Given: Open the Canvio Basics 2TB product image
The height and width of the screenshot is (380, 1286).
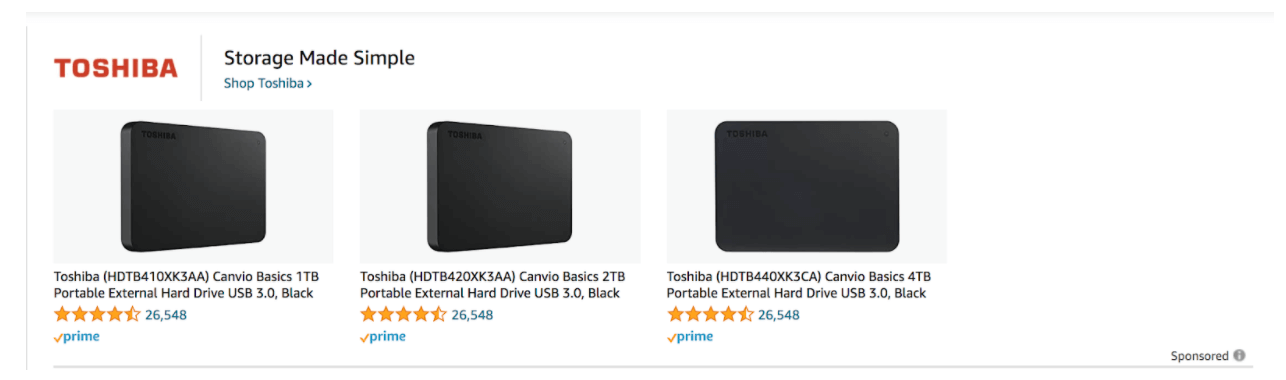Looking at the screenshot, I should tap(500, 186).
